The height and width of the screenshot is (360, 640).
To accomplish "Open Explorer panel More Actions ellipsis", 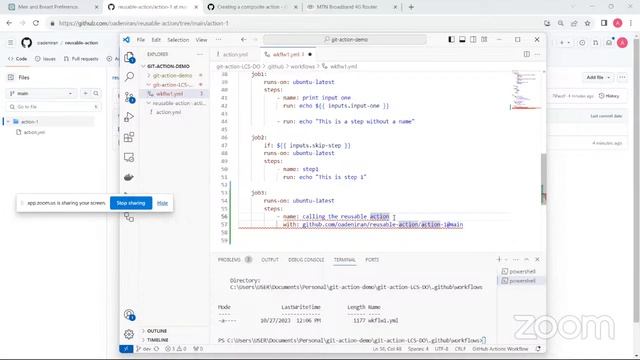I will [x=200, y=54].
